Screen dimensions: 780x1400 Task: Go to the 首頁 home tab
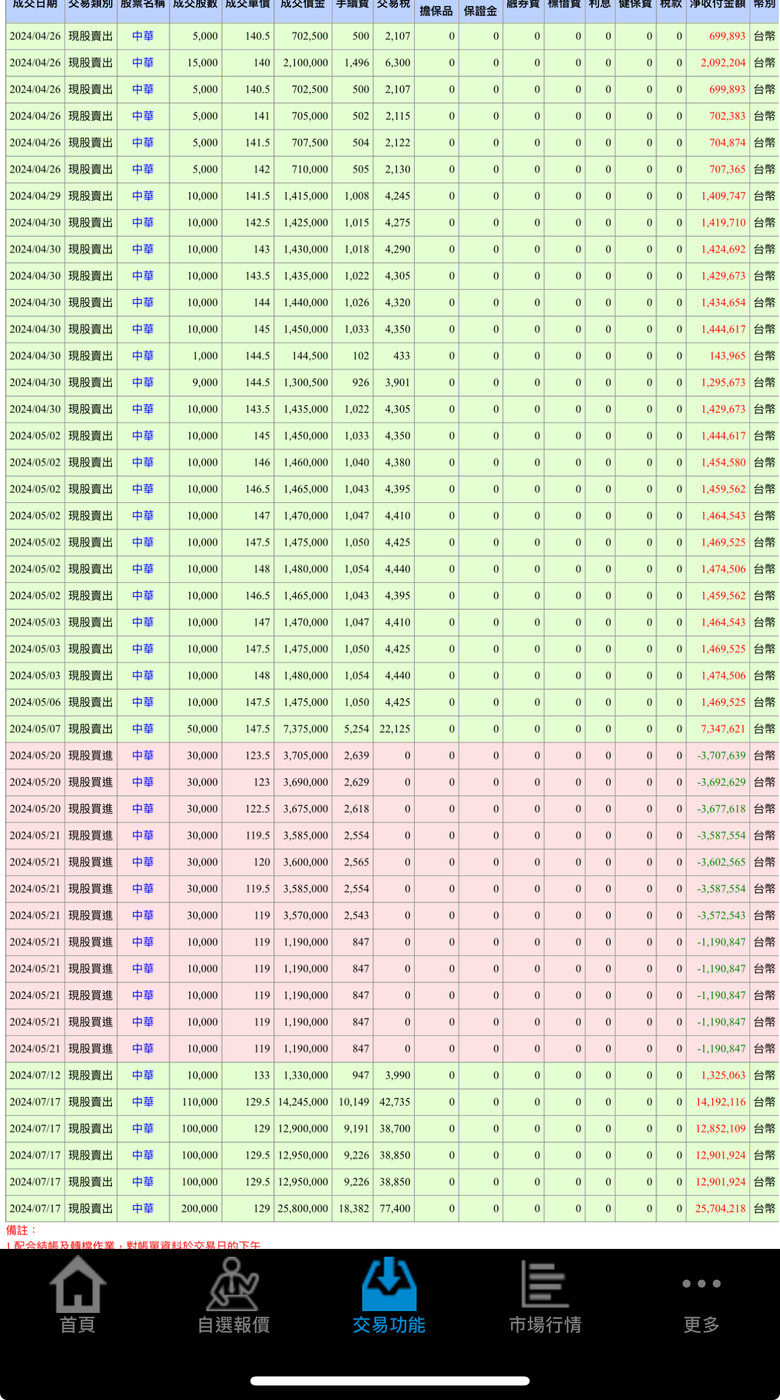[x=78, y=1294]
